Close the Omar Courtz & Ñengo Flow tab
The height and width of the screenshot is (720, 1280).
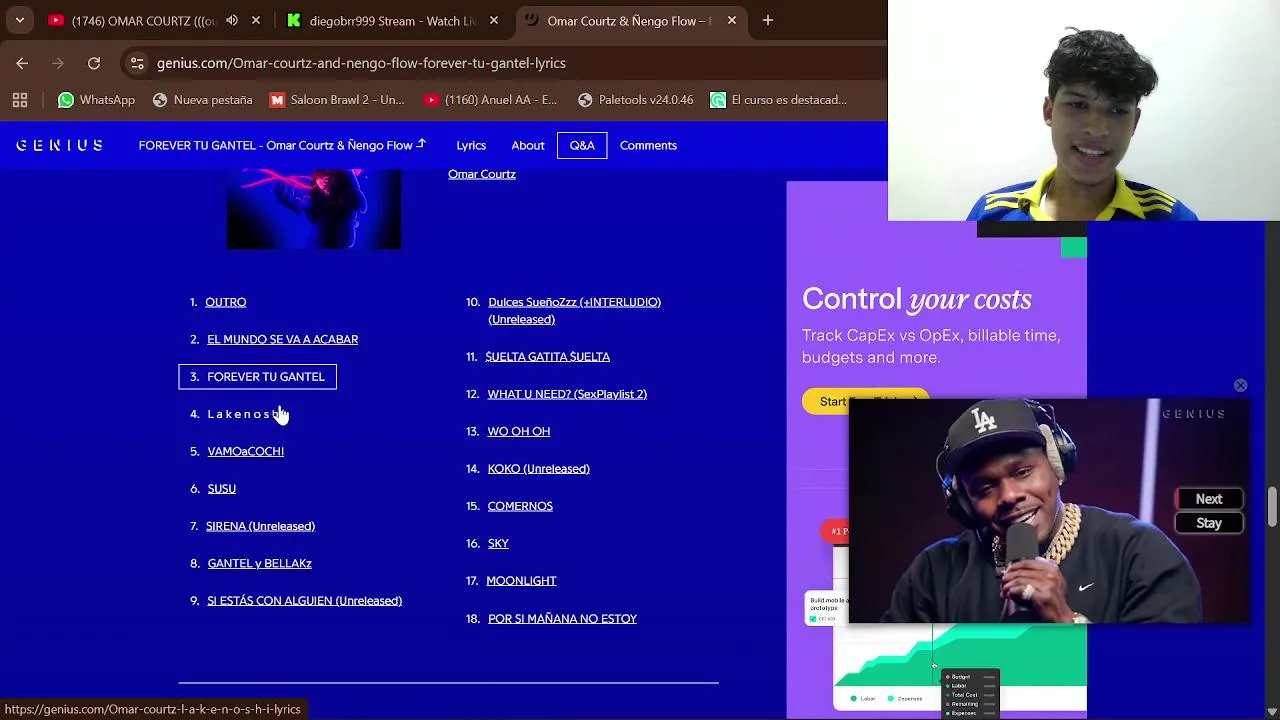pos(731,20)
